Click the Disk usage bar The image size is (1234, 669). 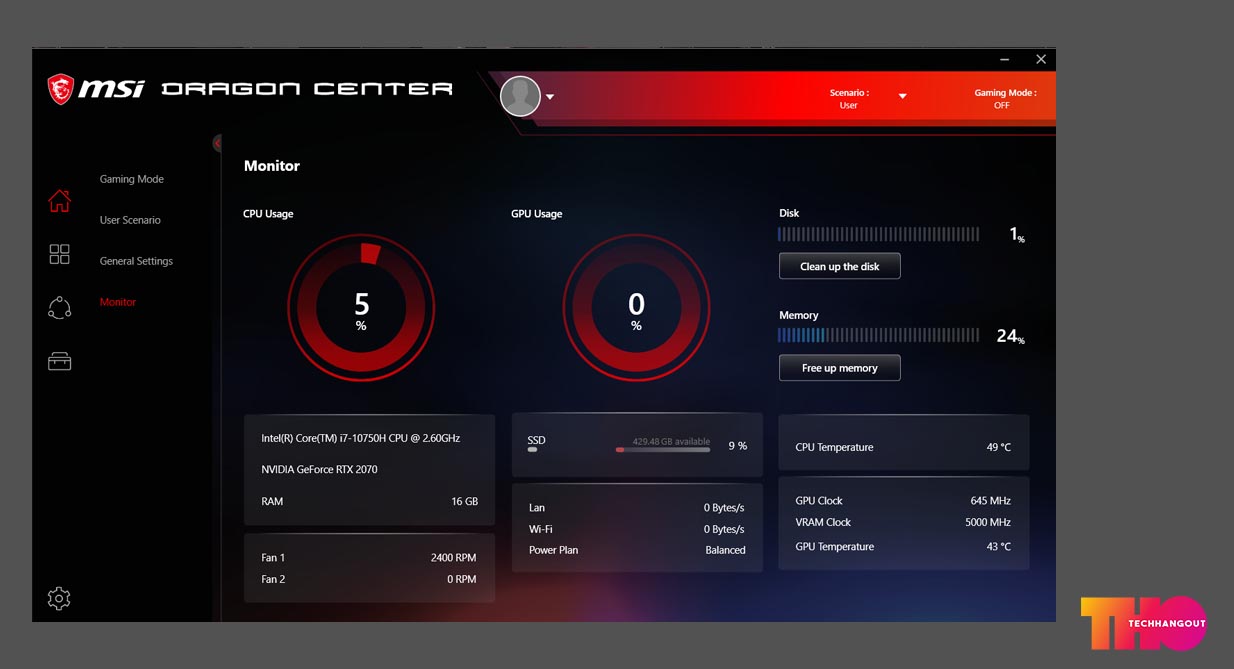tap(879, 234)
